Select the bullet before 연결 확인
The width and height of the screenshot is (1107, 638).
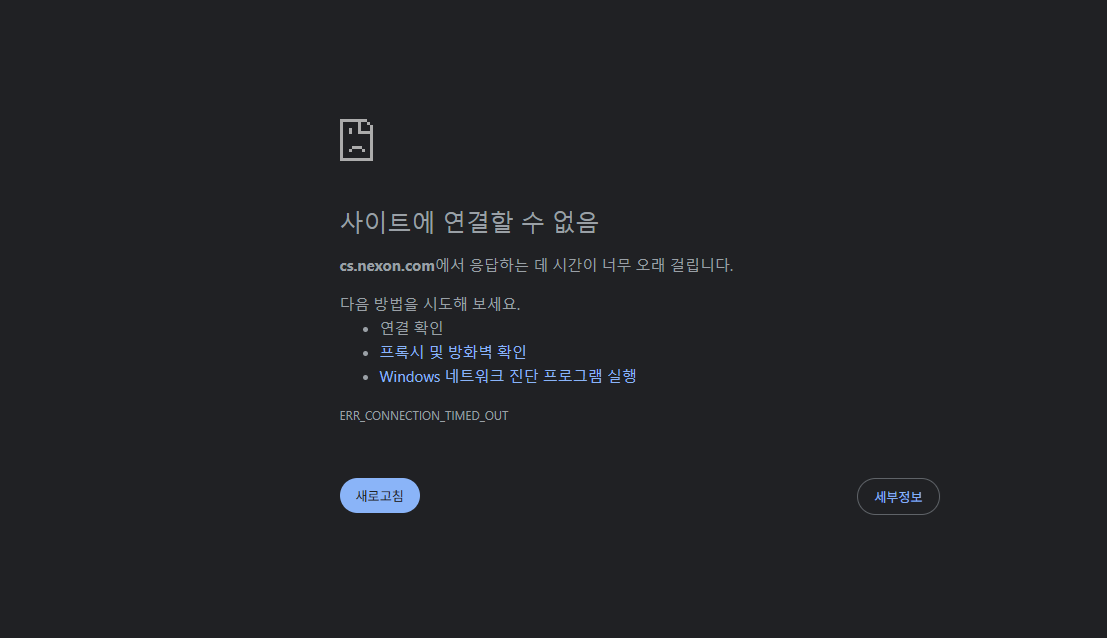tap(365, 329)
